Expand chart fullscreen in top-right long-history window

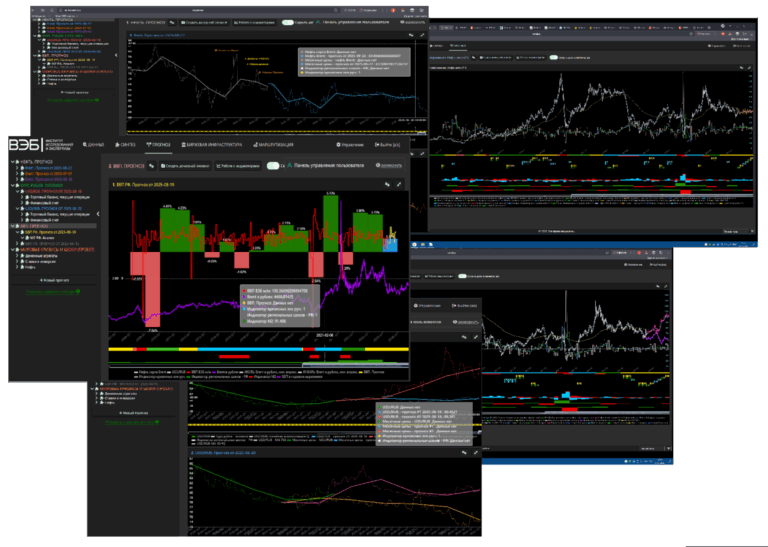point(749,68)
